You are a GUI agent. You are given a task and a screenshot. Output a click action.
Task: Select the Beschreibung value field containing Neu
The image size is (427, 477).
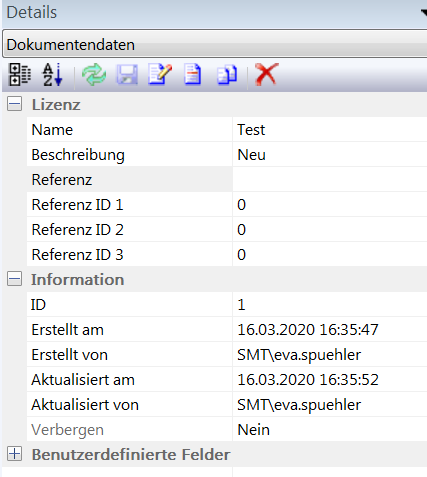click(330, 154)
